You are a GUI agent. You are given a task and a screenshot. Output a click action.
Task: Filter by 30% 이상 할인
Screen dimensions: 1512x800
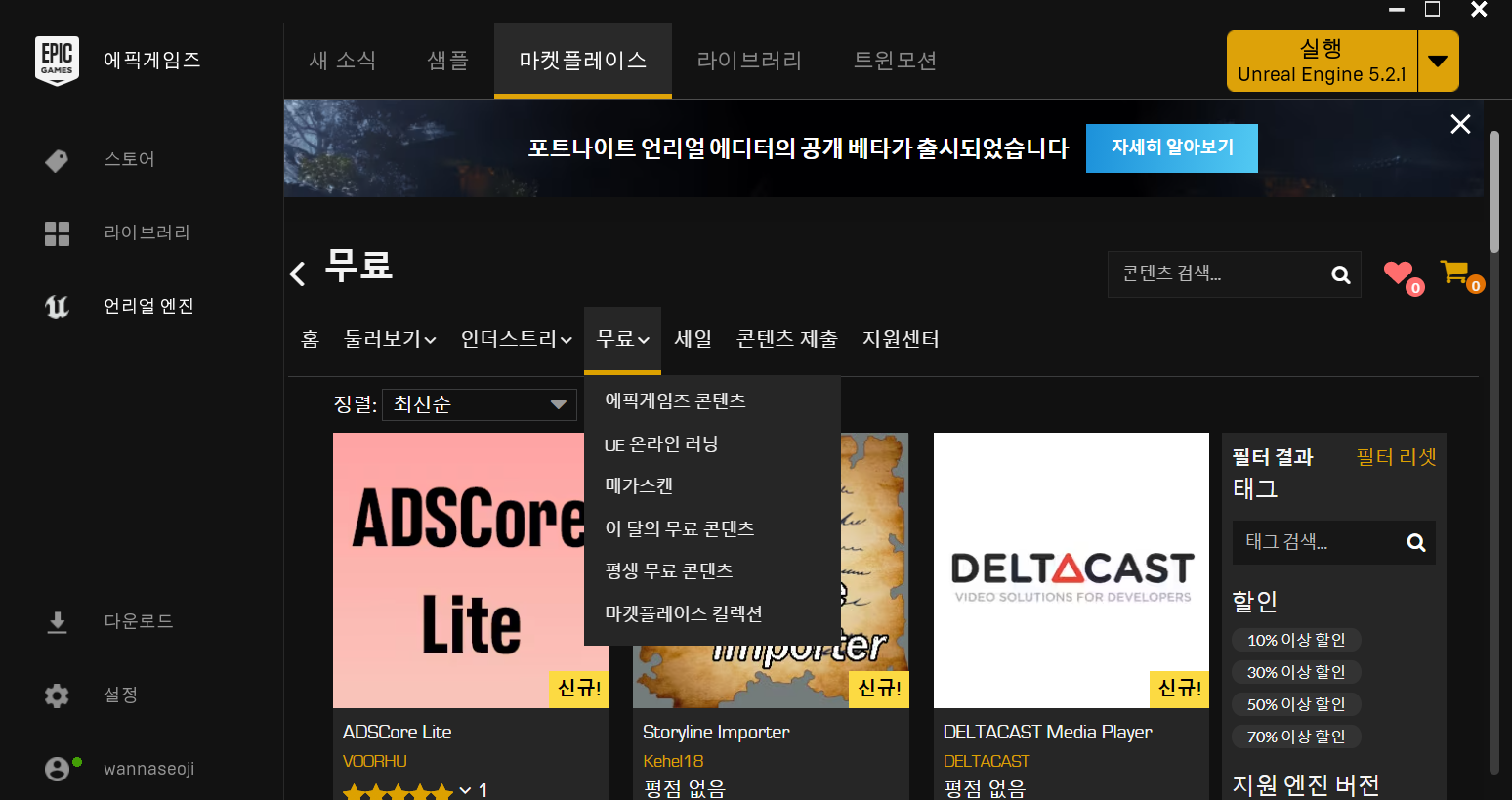[x=1297, y=672]
